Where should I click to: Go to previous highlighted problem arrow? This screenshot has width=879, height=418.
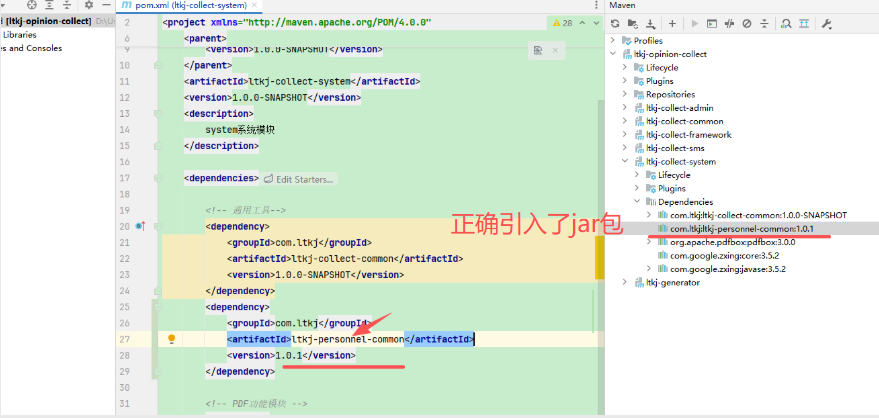(x=582, y=23)
